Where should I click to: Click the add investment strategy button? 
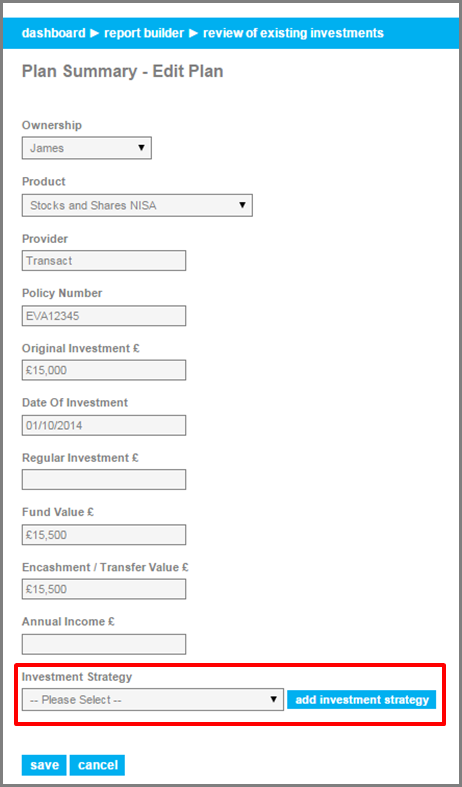click(362, 700)
